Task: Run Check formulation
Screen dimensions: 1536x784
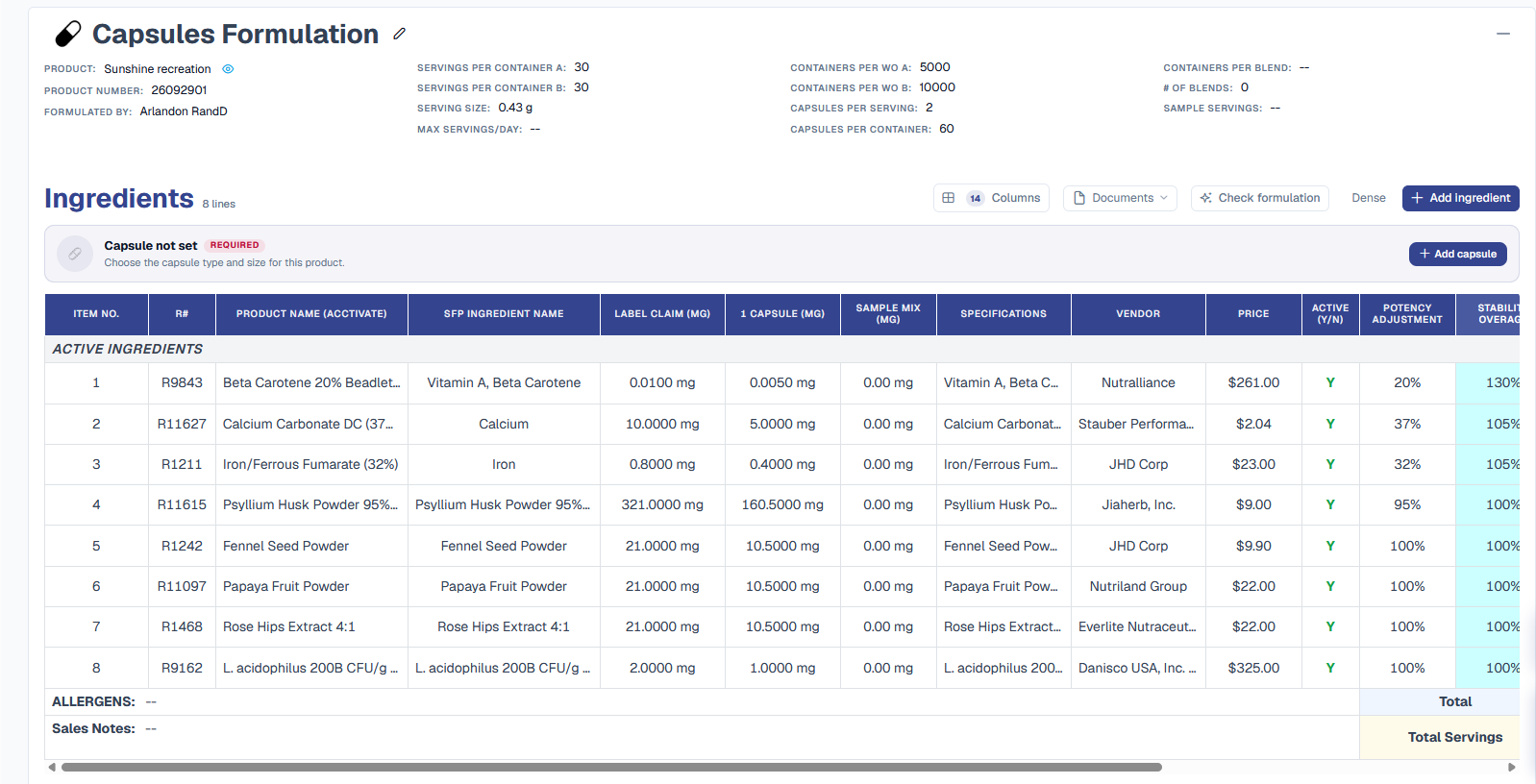Action: (1260, 198)
